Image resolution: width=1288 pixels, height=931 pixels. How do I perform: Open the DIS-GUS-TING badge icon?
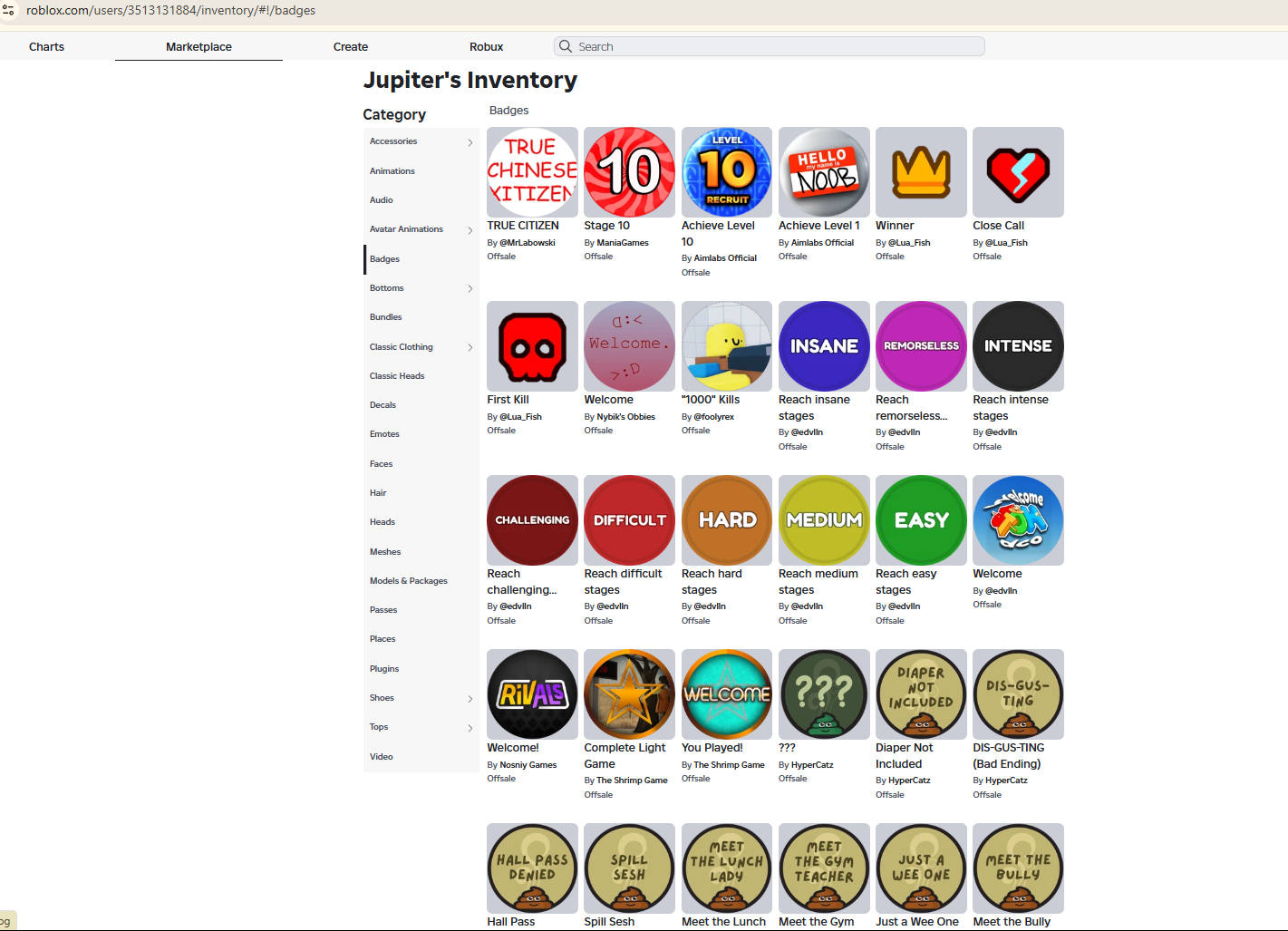click(x=1018, y=694)
